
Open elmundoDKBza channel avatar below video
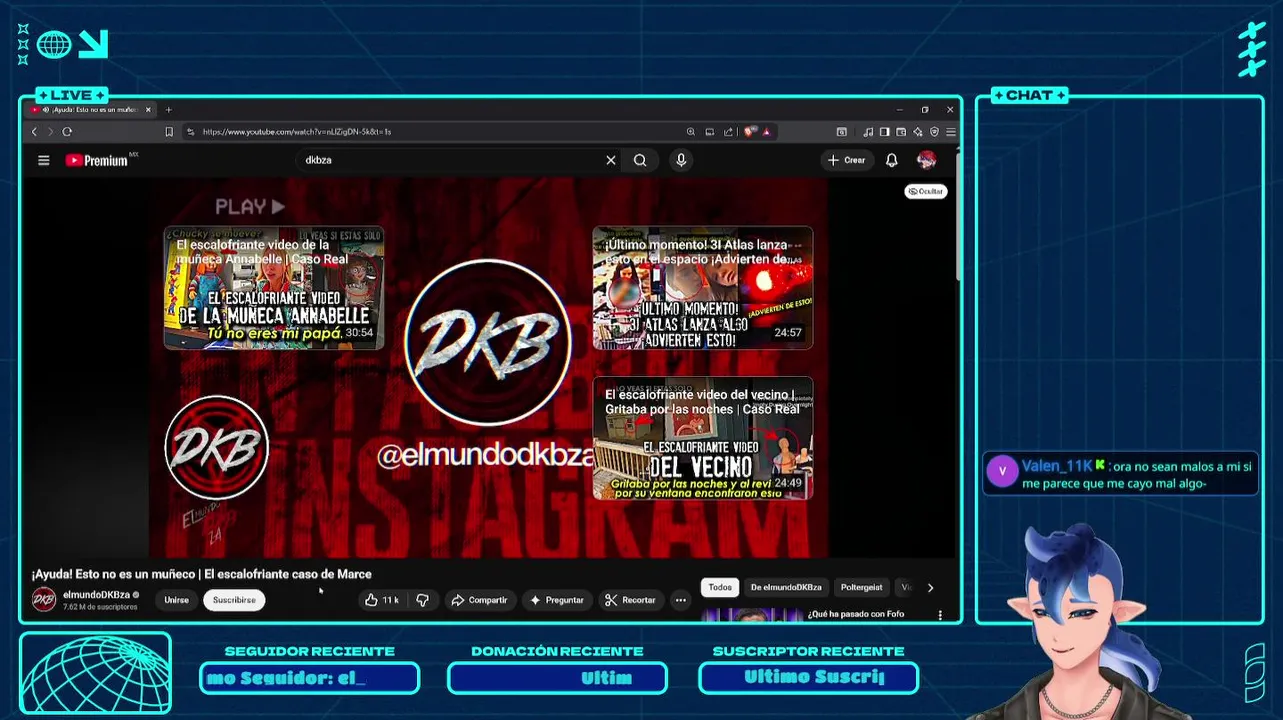tap(44, 599)
